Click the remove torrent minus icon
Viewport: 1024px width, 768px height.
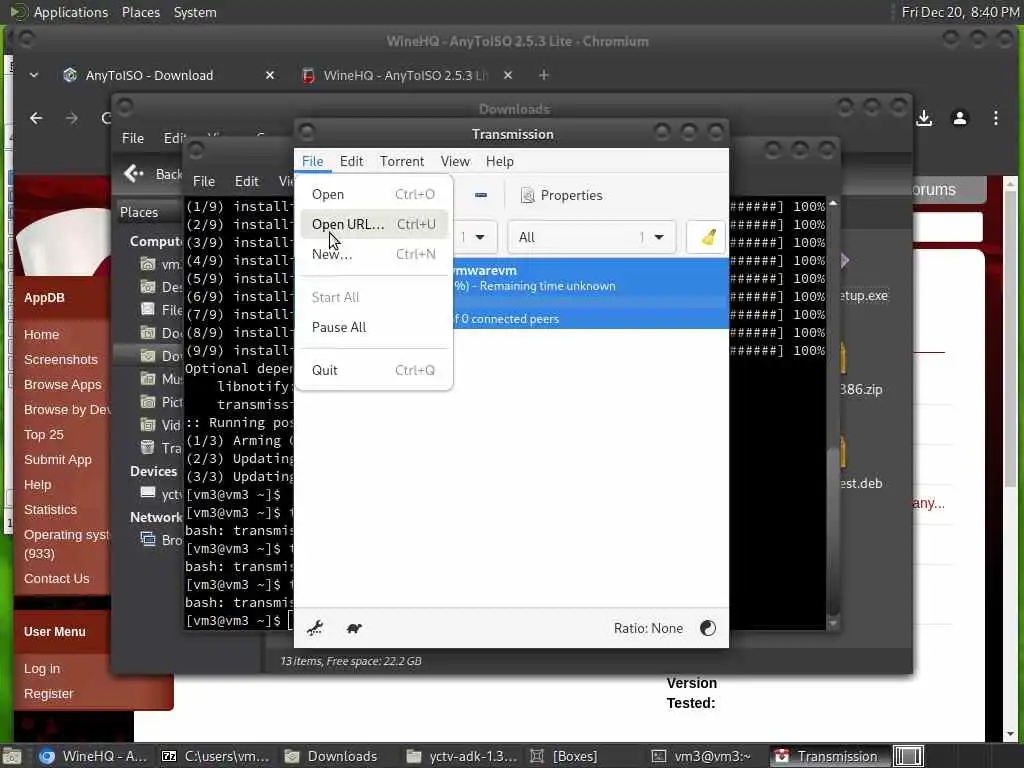click(481, 195)
